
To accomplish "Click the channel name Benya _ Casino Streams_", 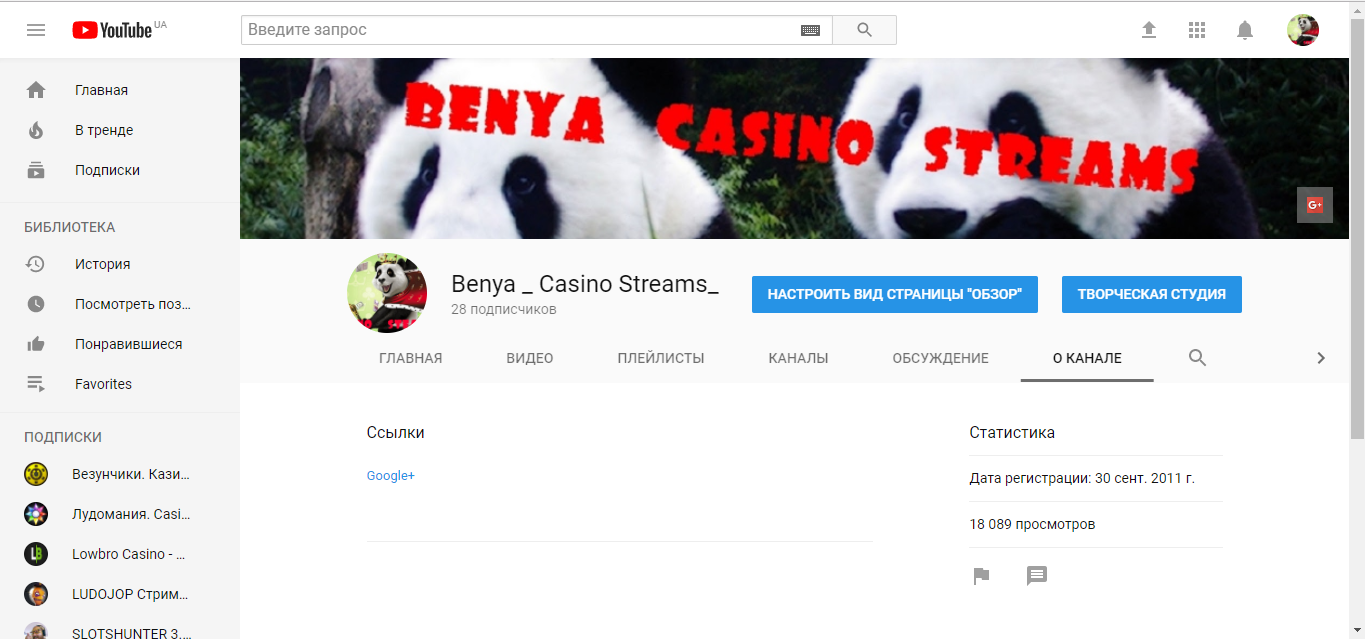I will point(585,284).
